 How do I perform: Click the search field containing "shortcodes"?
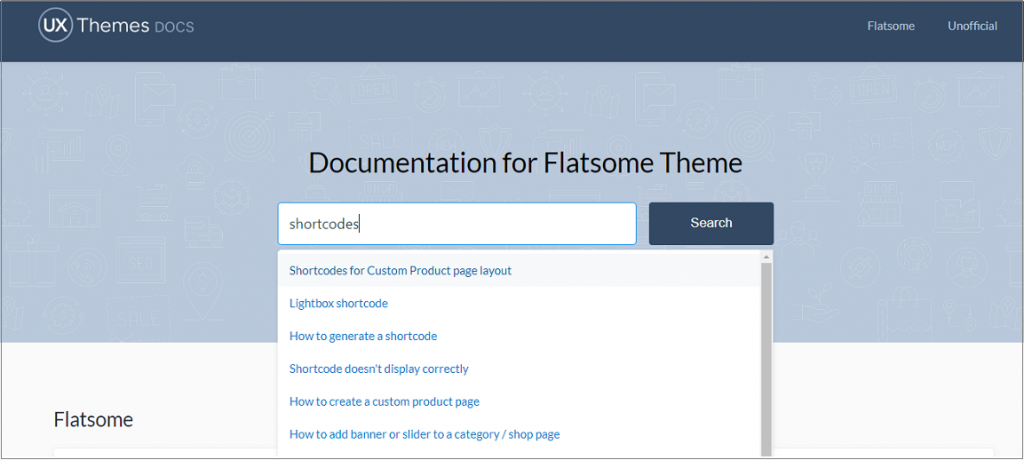[x=457, y=223]
